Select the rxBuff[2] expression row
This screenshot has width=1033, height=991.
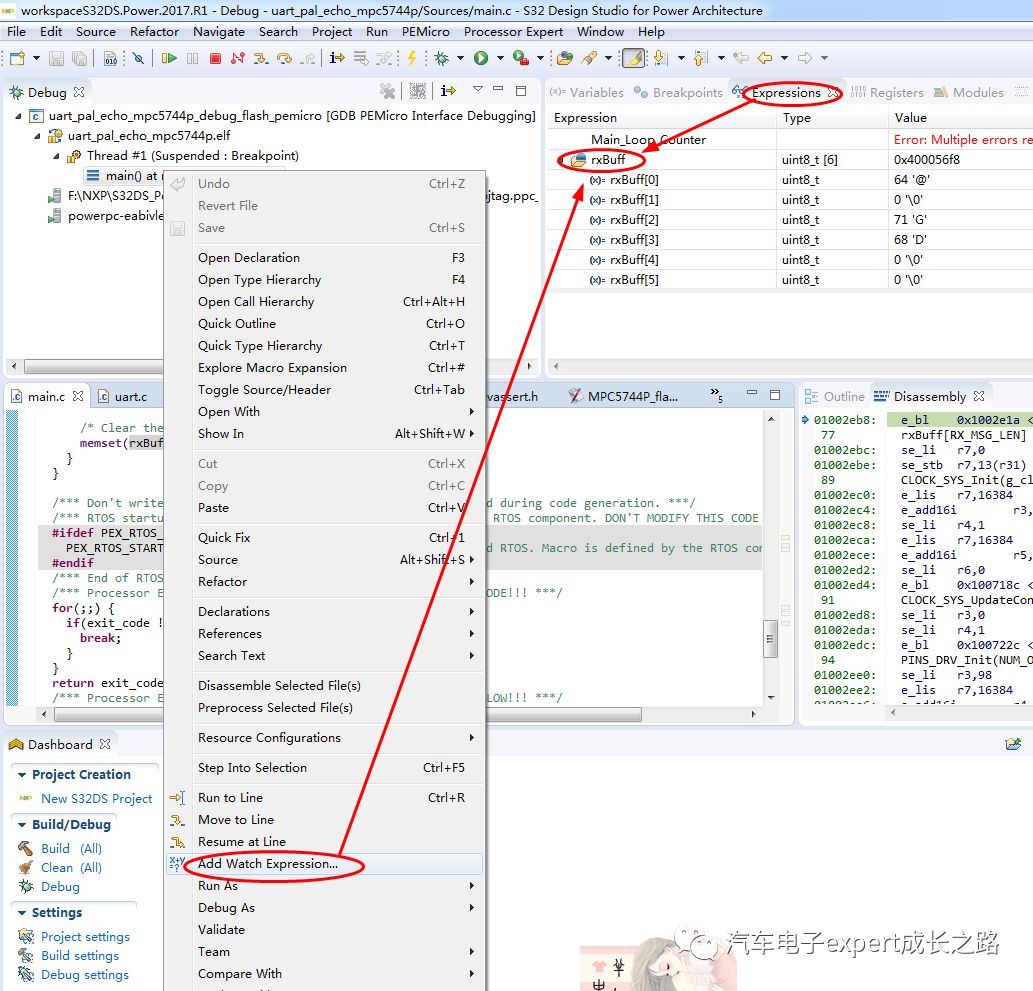tap(791, 219)
